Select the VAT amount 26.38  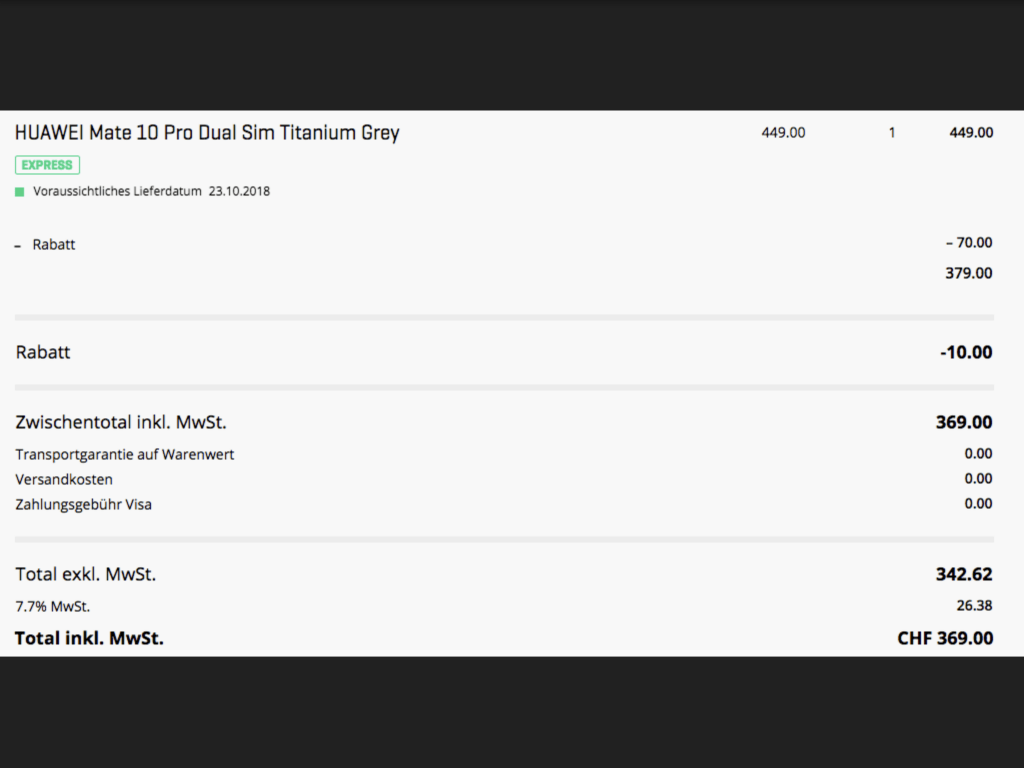pos(974,605)
